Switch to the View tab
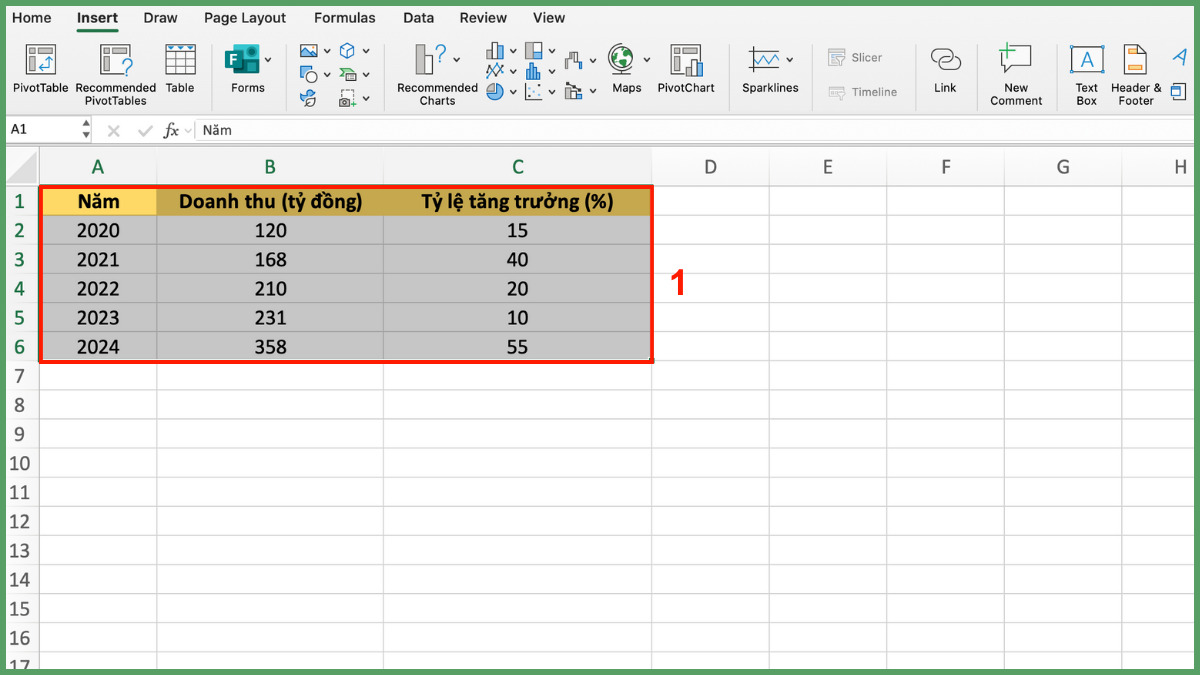 [549, 18]
